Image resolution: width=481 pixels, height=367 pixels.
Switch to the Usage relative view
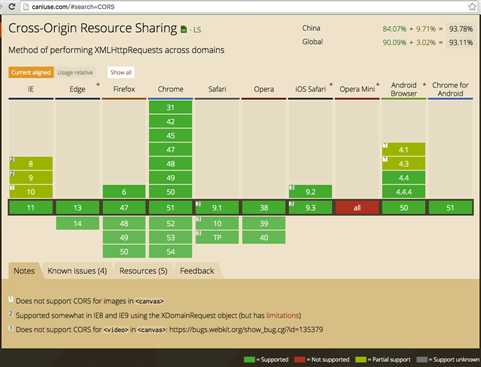[x=75, y=72]
